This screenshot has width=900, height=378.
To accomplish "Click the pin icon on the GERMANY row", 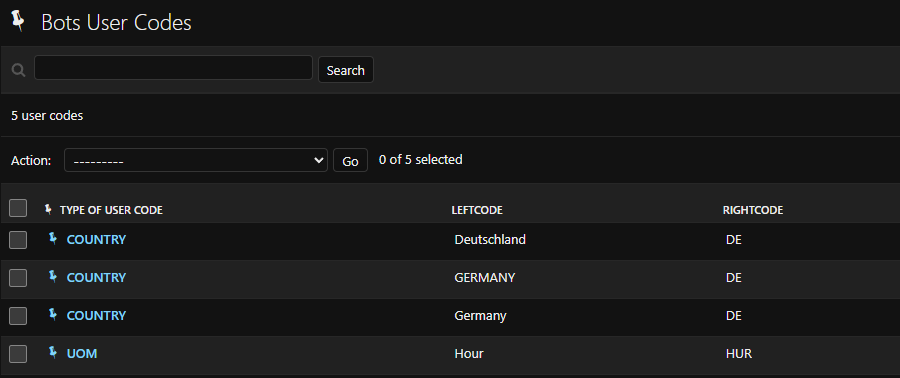I will tap(53, 276).
